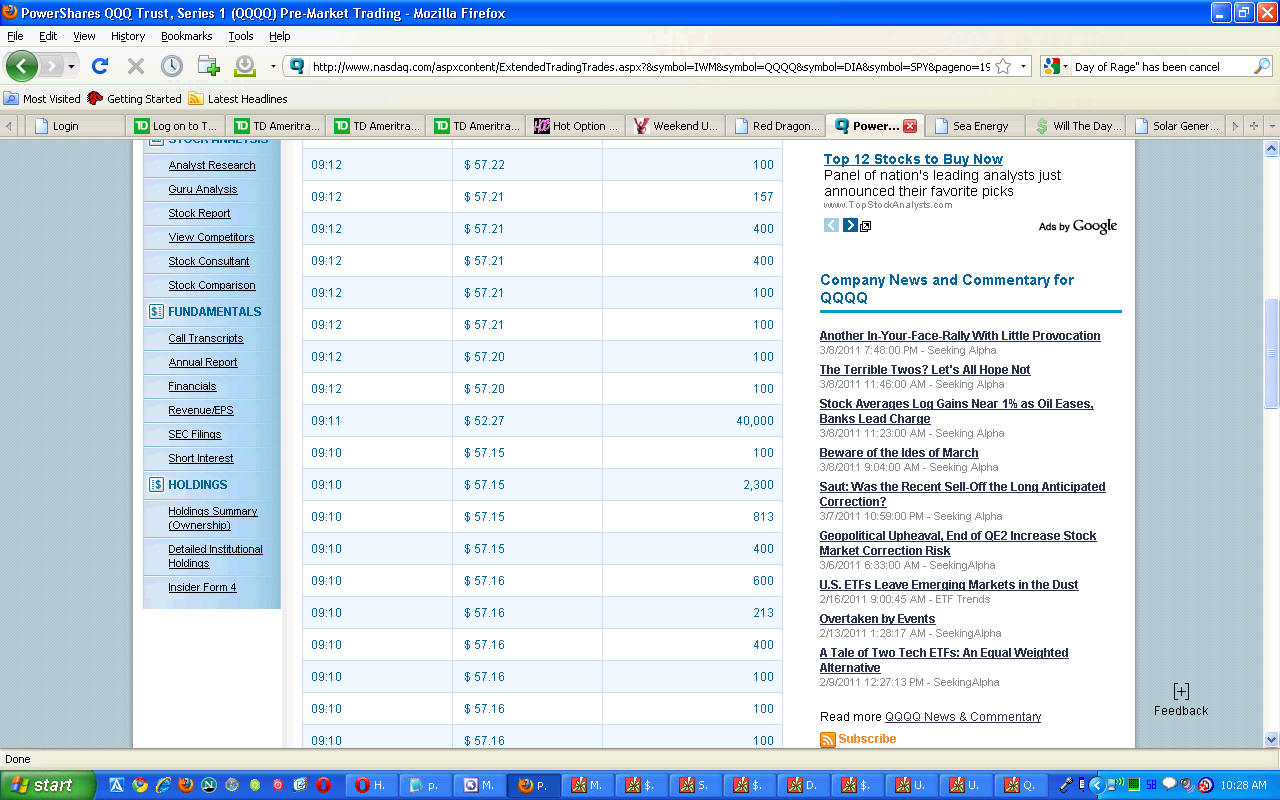
Task: Open the History menu
Action: [128, 36]
